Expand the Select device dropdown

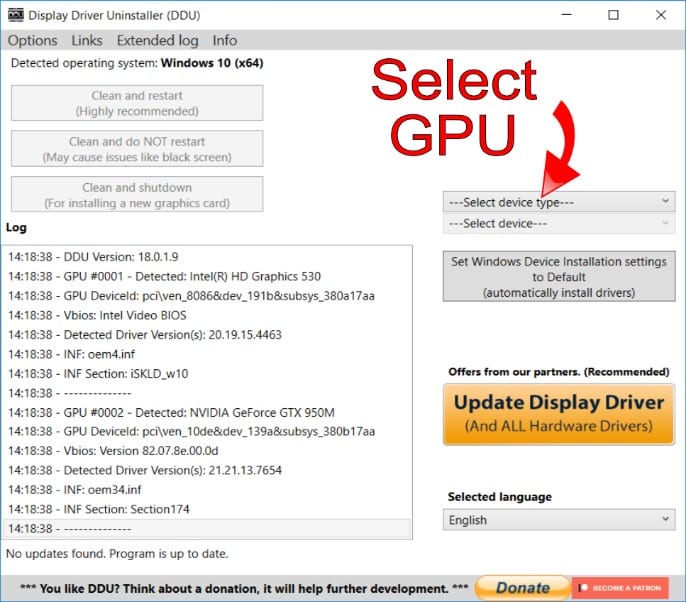tap(559, 224)
